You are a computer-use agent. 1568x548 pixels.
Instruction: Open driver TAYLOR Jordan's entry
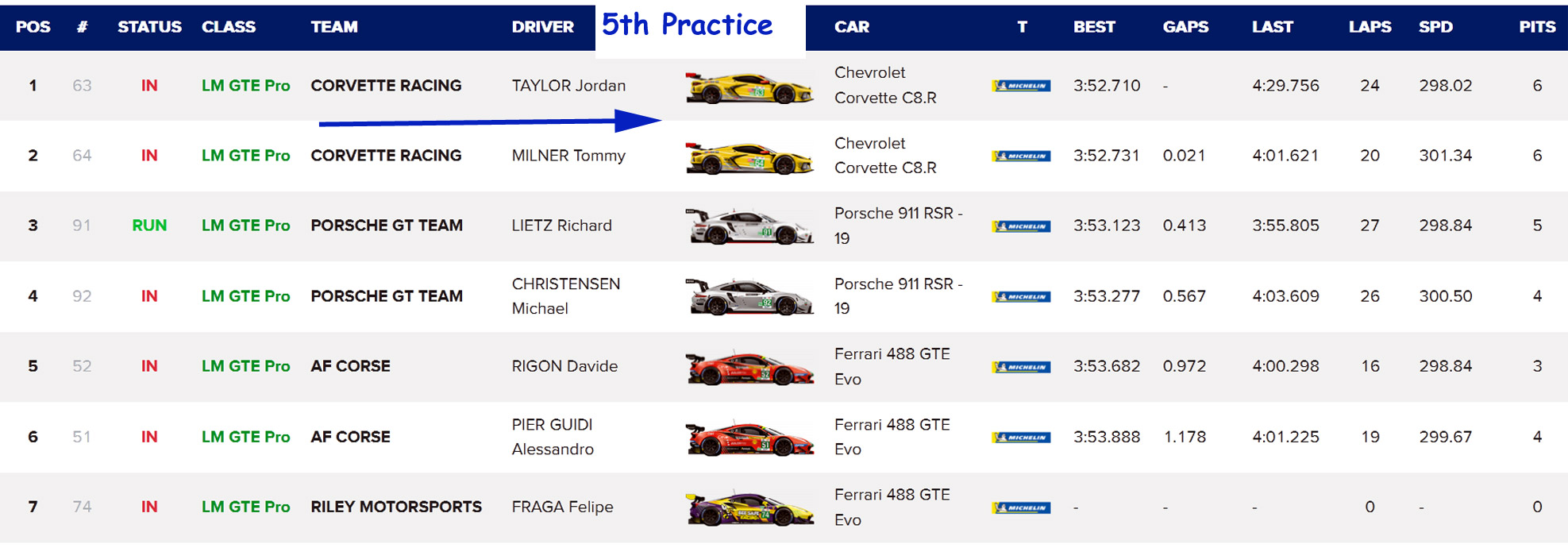pos(568,86)
